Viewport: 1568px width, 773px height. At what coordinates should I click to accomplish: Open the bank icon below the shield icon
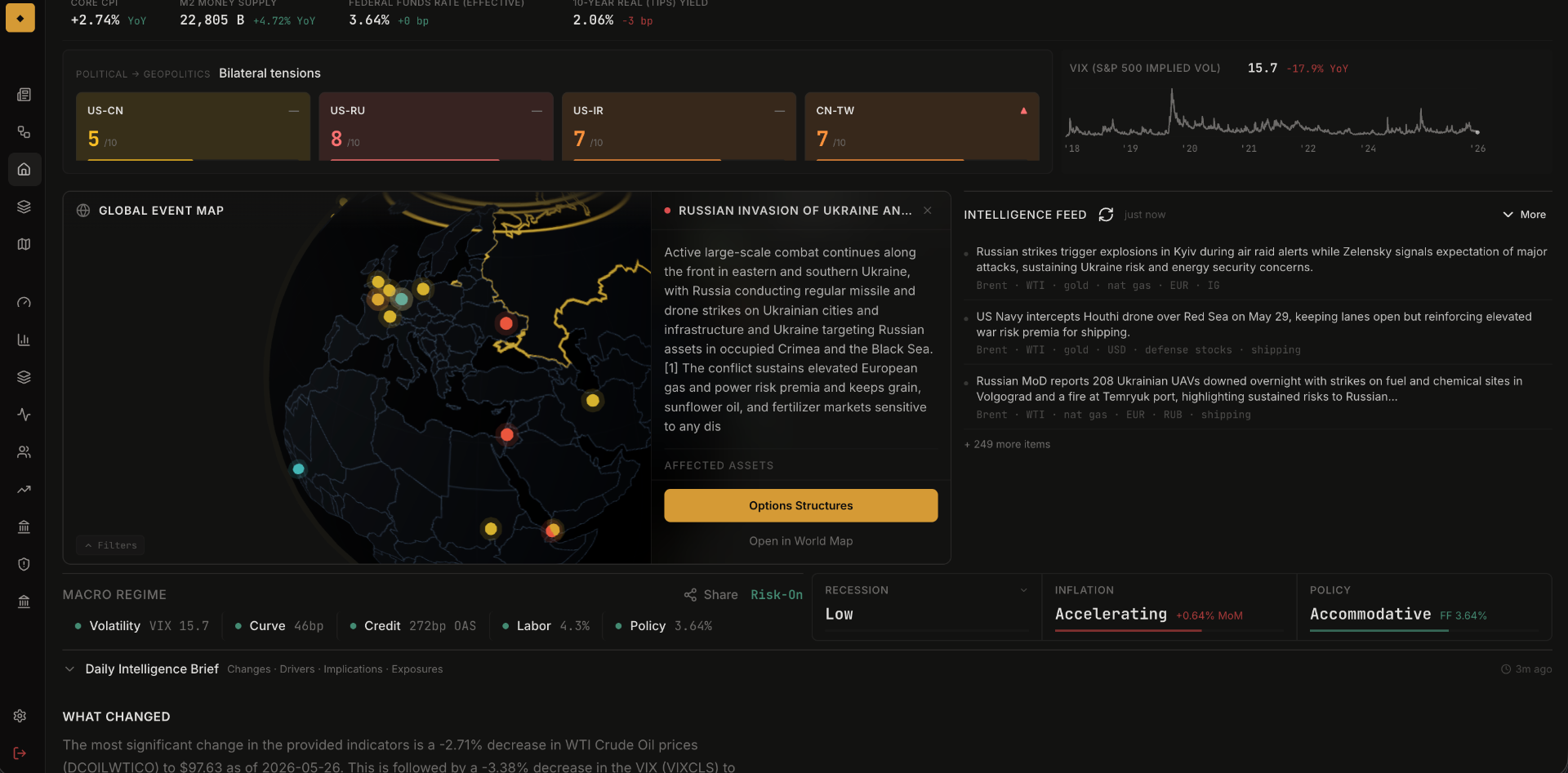[x=24, y=602]
